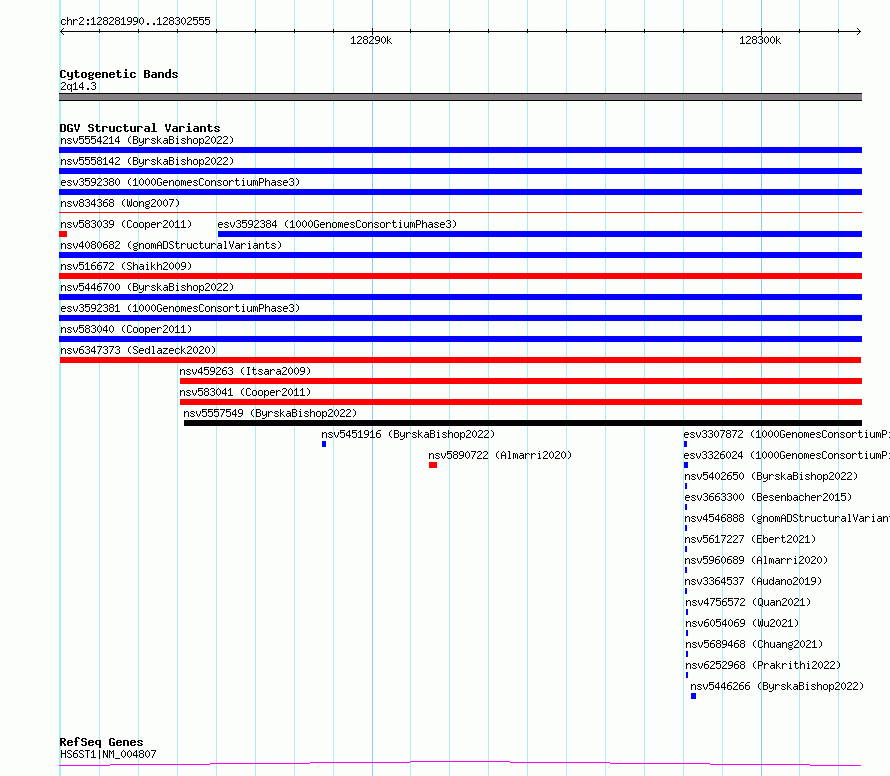Click the ruler's right arrow end
This screenshot has height=776, width=890.
[x=858, y=32]
